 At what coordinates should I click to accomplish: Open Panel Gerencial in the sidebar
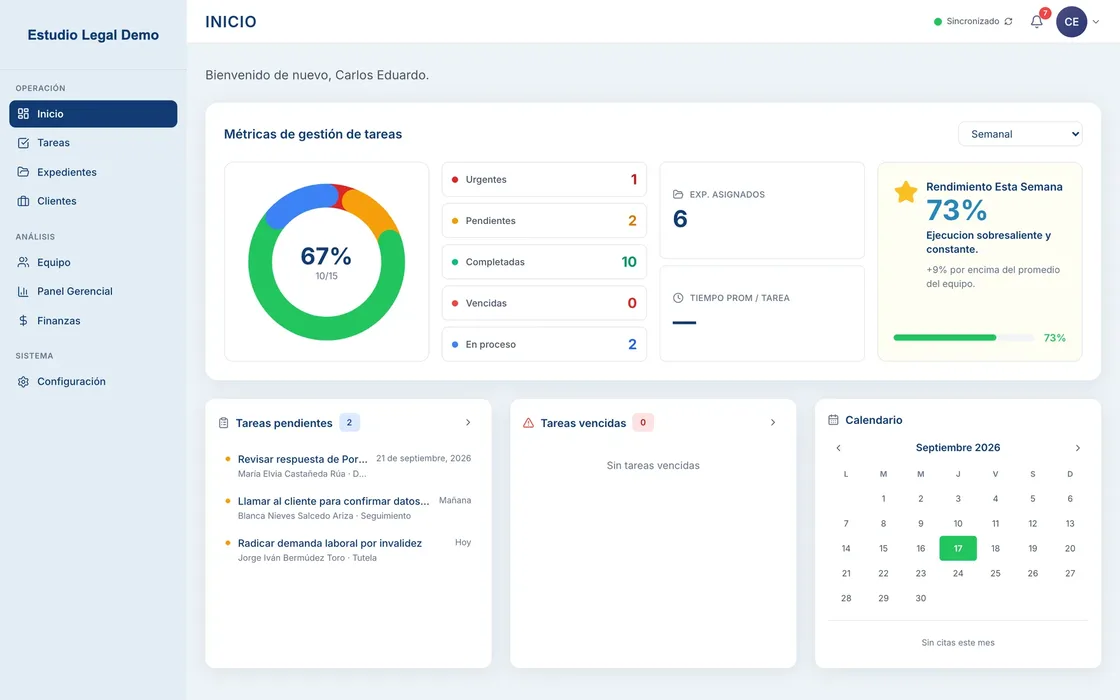93,291
